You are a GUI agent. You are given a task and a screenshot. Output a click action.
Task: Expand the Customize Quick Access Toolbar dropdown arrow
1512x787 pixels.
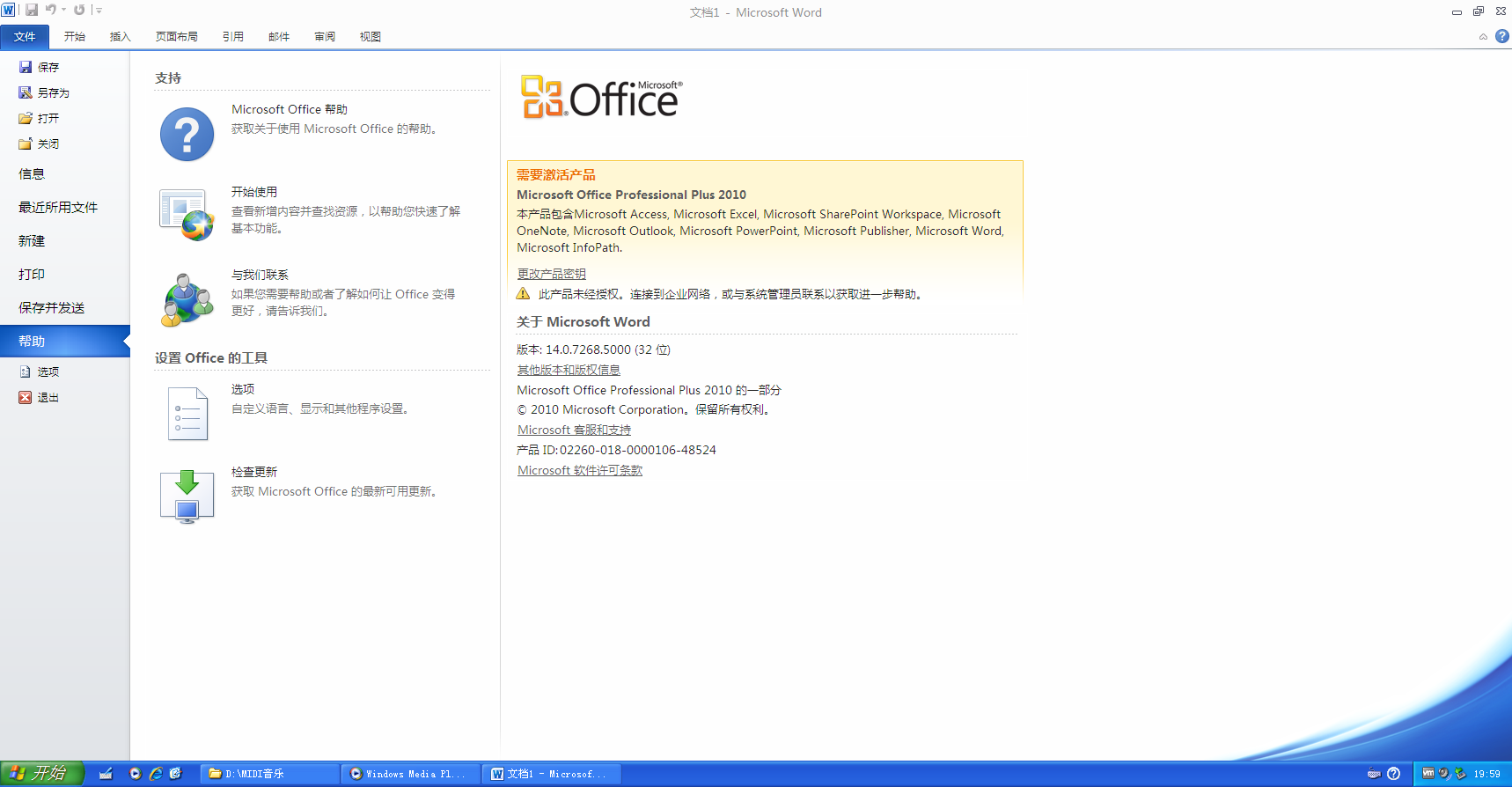[x=99, y=11]
